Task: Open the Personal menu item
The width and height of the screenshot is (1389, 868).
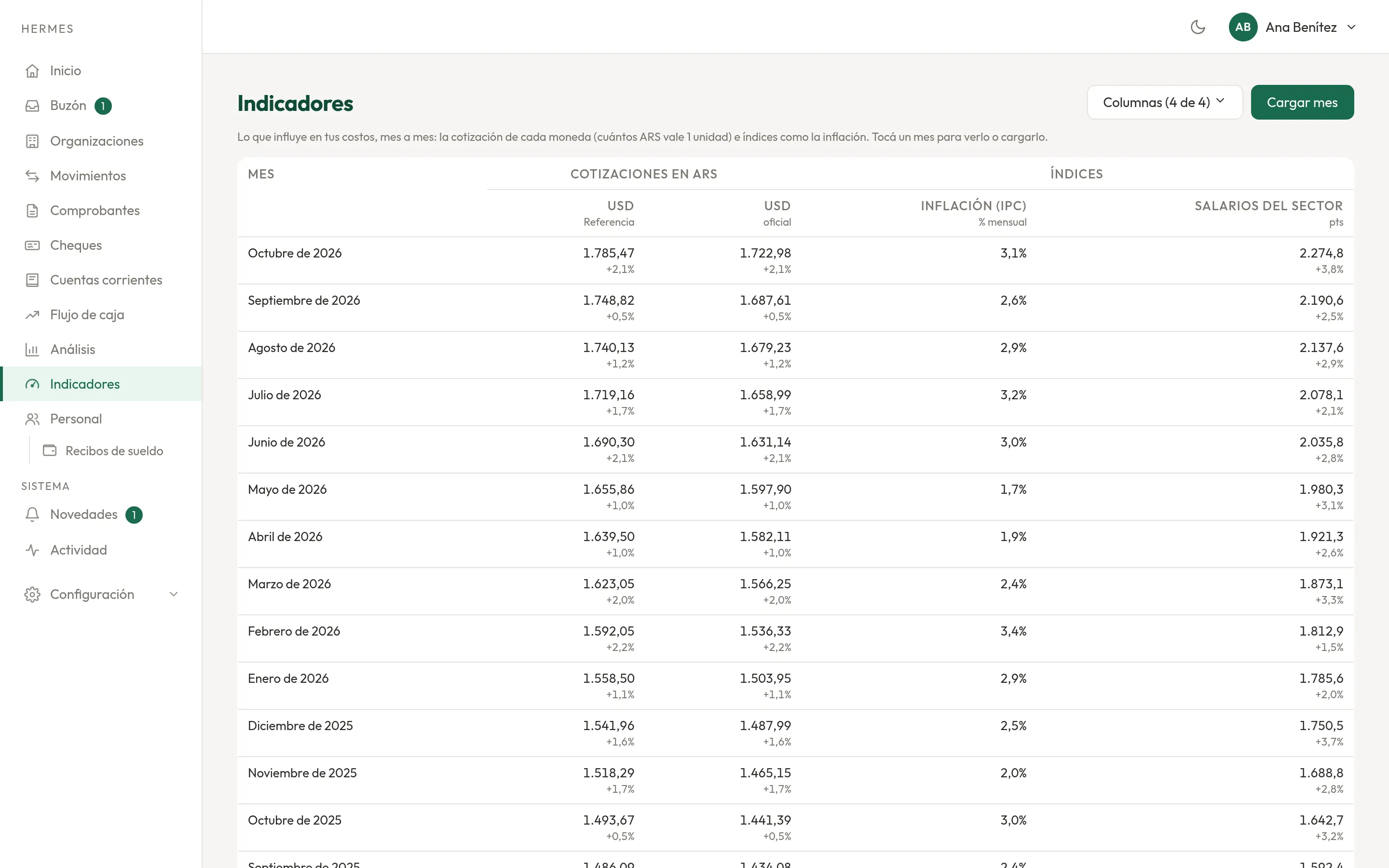Action: 101,419
